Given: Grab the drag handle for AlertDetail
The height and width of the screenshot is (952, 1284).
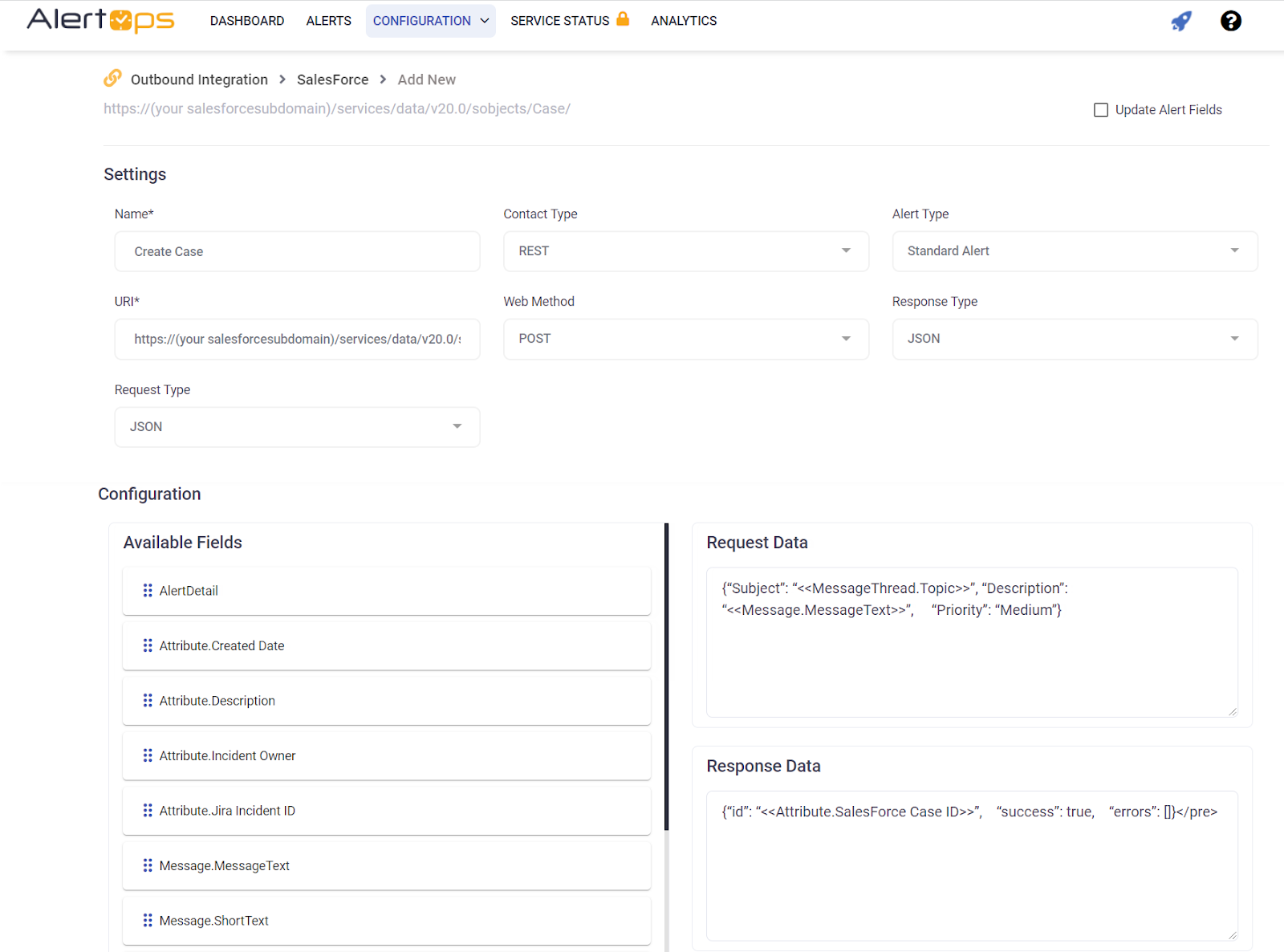Looking at the screenshot, I should (148, 591).
